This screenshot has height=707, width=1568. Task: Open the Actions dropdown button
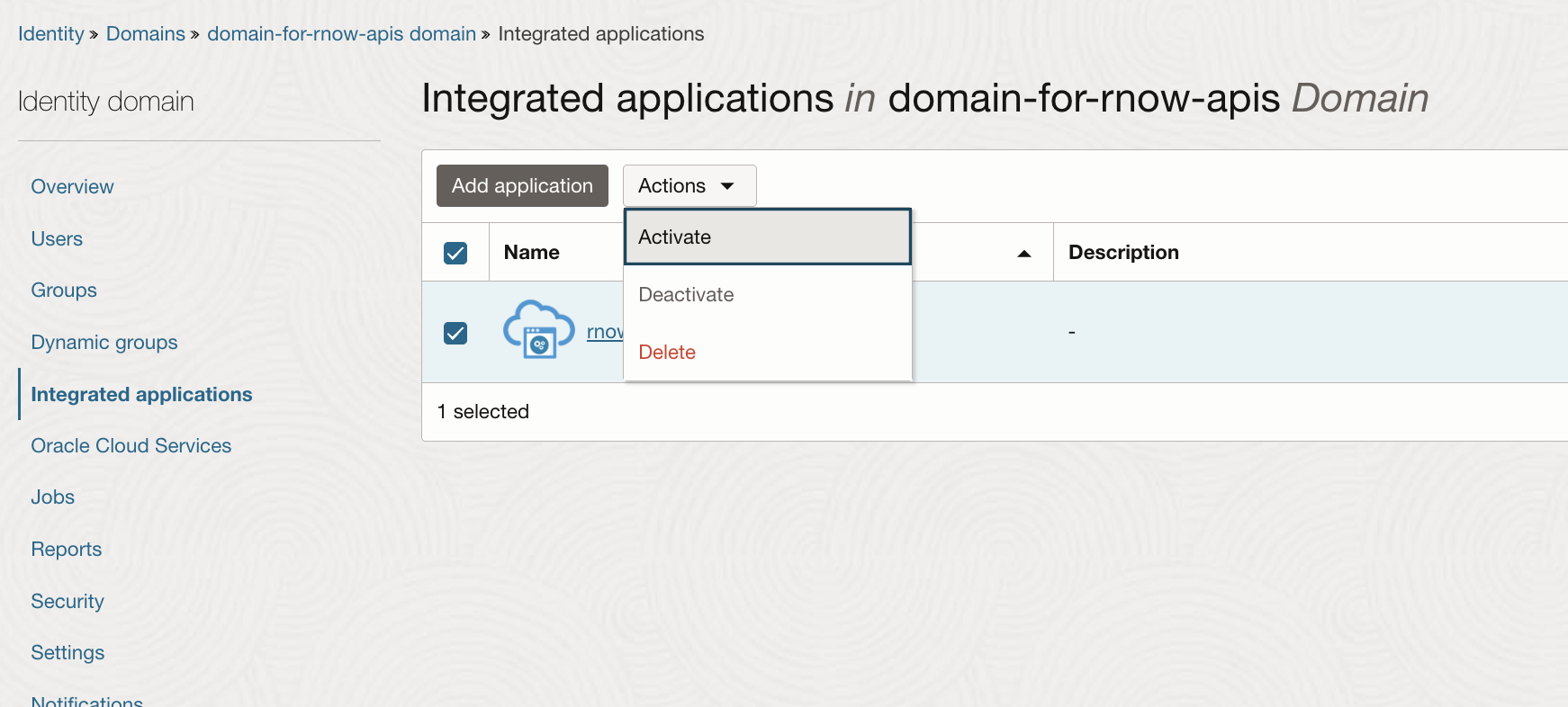689,185
